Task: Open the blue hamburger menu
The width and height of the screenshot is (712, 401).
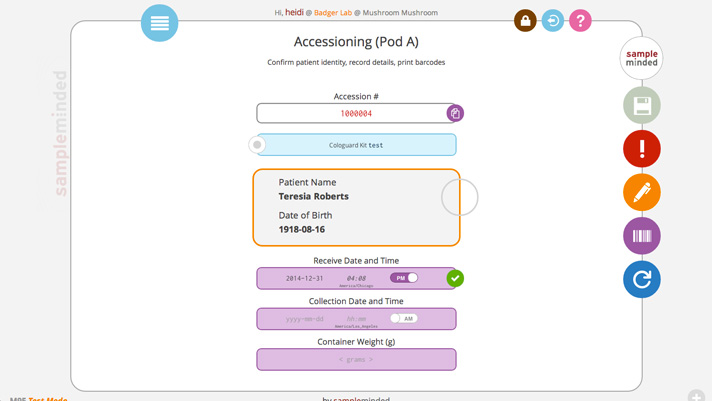Action: pos(160,23)
